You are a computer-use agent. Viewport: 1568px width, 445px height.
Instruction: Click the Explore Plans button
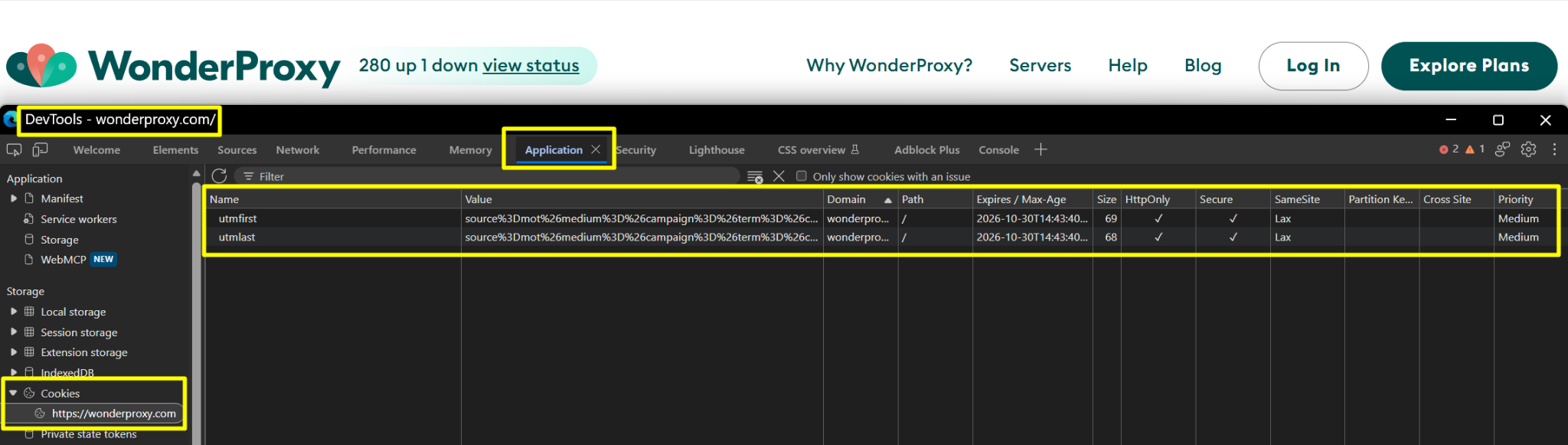(x=1468, y=66)
